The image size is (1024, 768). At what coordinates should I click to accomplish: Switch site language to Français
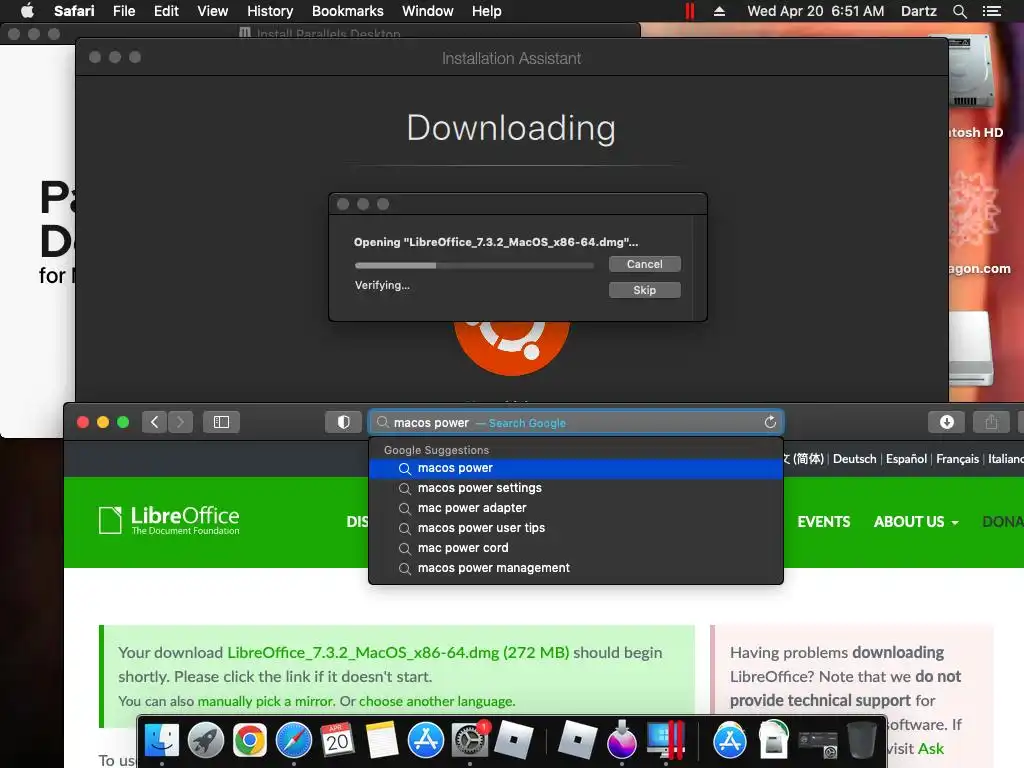pyautogui.click(x=957, y=459)
